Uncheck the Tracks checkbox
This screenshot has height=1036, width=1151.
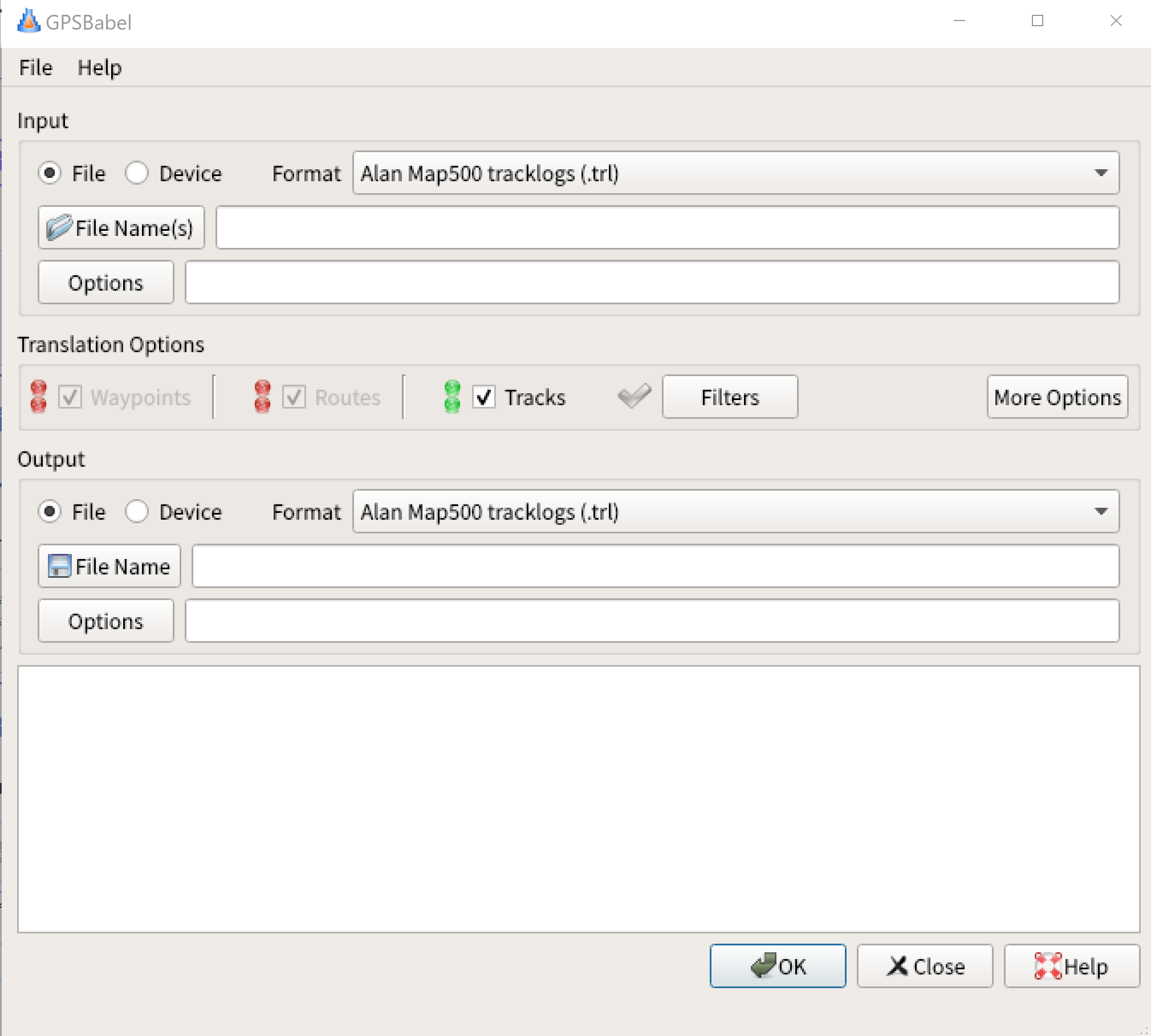[x=484, y=397]
